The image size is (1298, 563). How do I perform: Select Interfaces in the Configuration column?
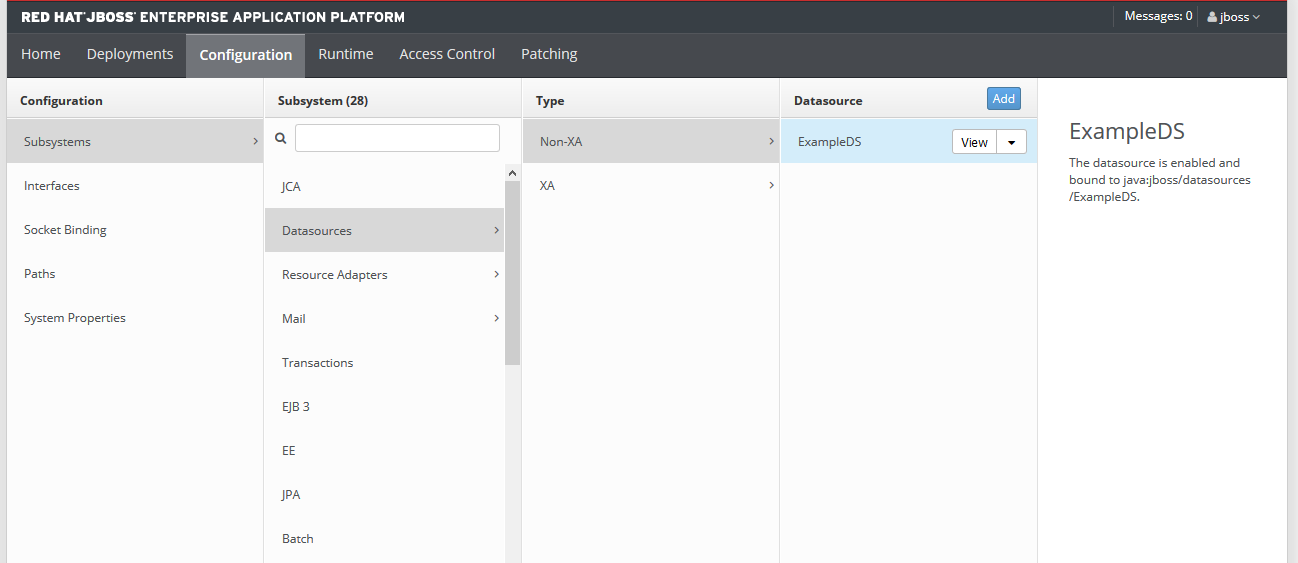pyautogui.click(x=135, y=186)
